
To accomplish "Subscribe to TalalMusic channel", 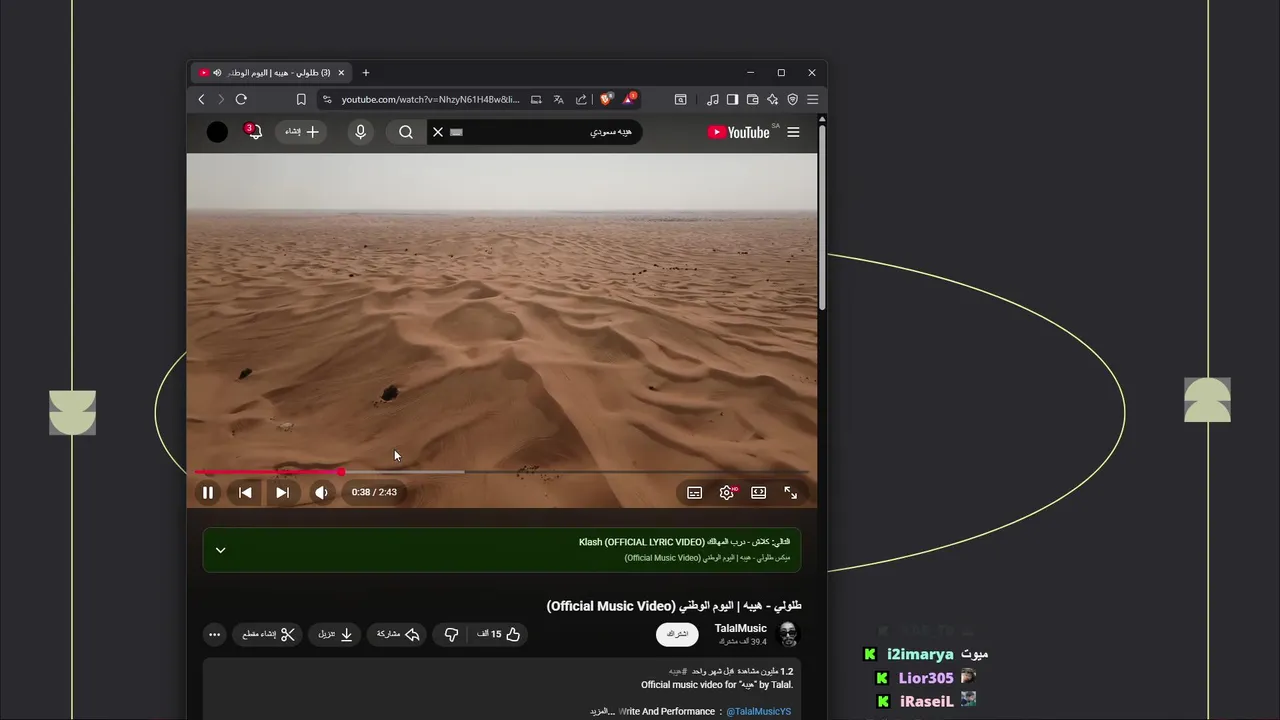I will click(x=677, y=634).
